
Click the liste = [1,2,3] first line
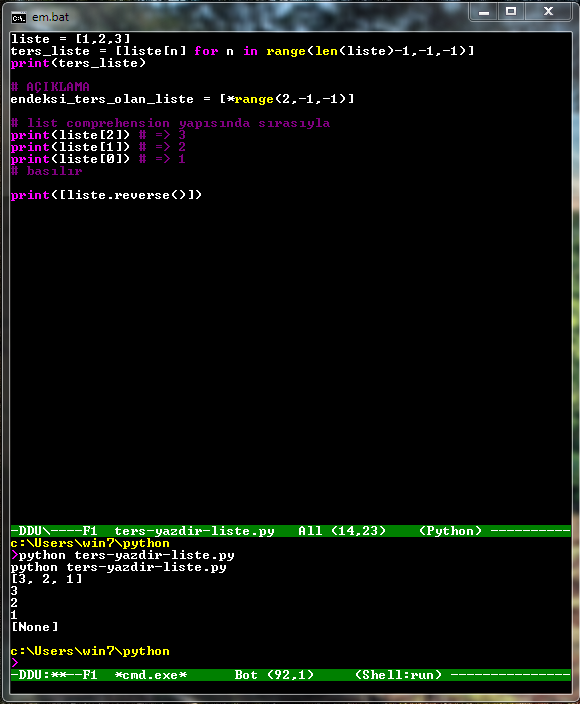coord(70,39)
